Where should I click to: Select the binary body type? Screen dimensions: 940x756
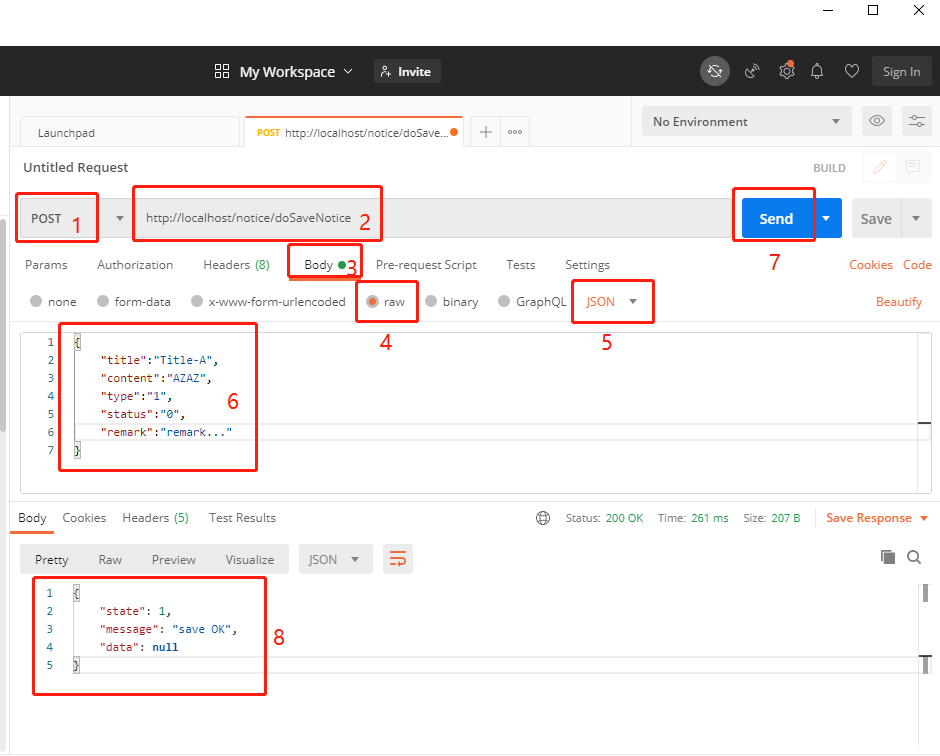pyautogui.click(x=451, y=302)
